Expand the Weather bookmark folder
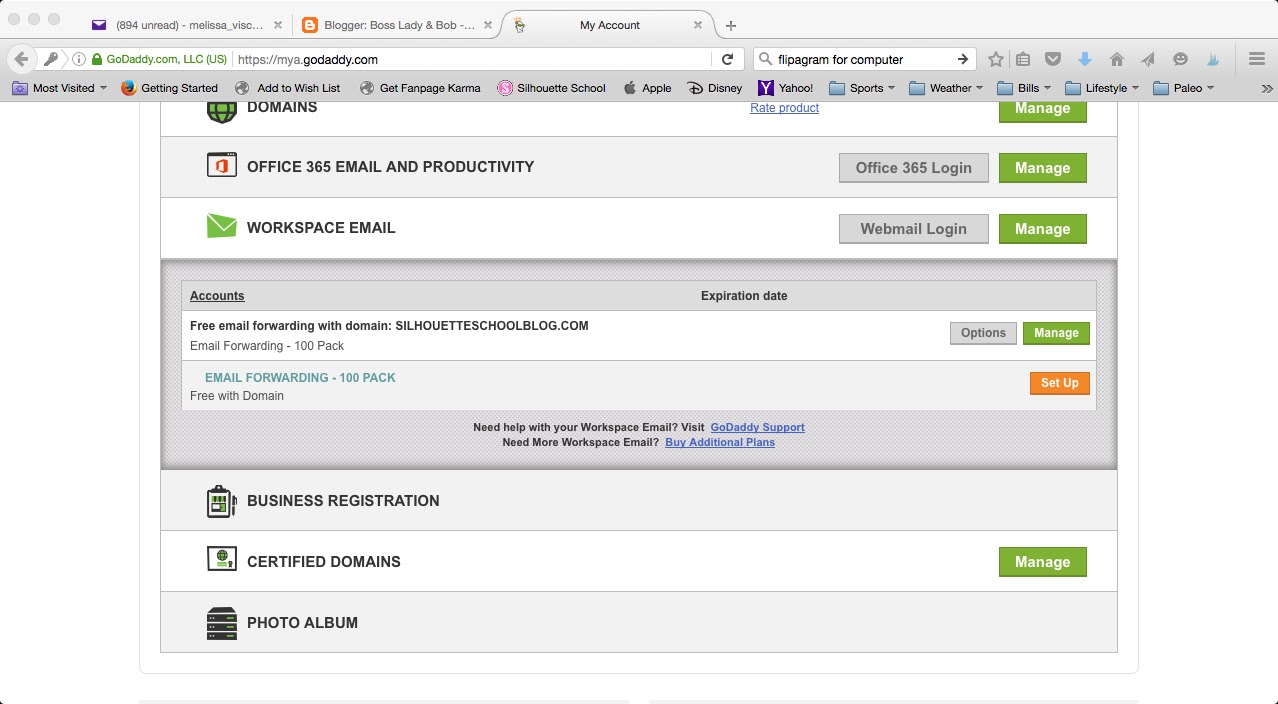1278x704 pixels. click(x=946, y=88)
